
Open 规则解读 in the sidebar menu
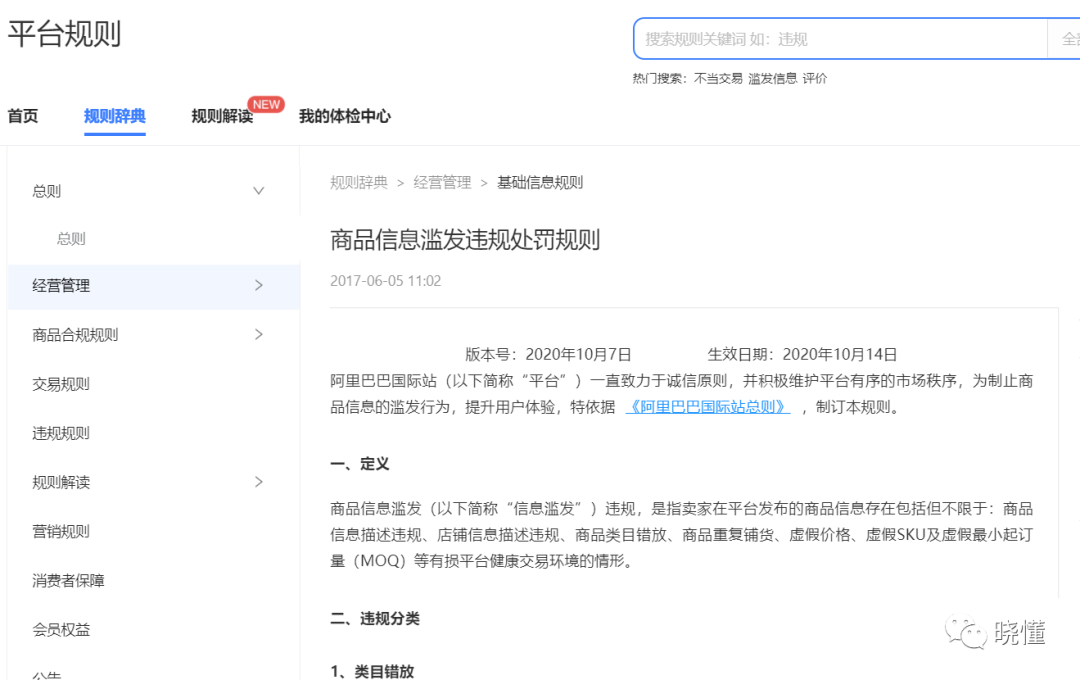point(61,482)
